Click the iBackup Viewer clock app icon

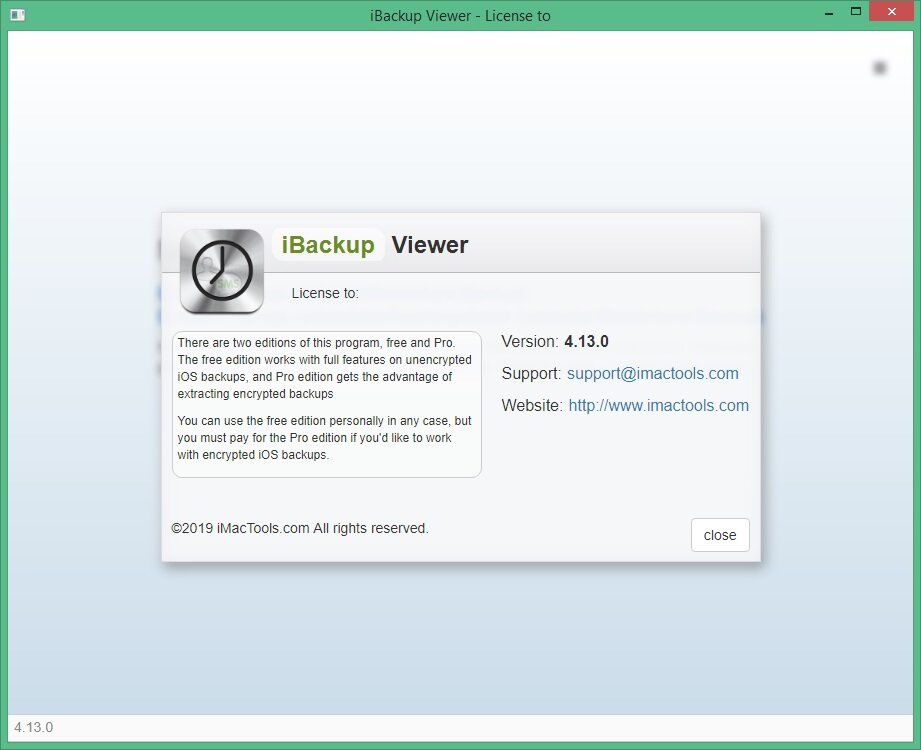tap(221, 271)
